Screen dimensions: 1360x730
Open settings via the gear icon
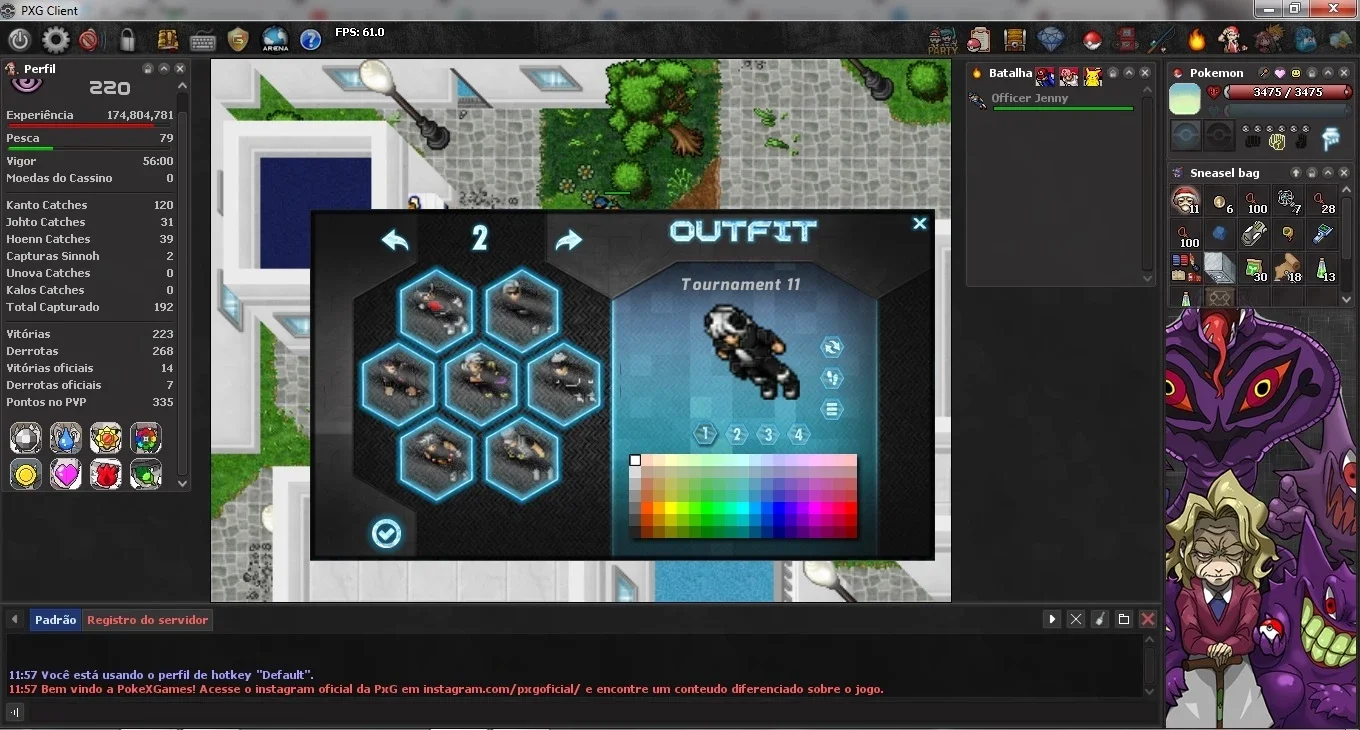tap(55, 40)
